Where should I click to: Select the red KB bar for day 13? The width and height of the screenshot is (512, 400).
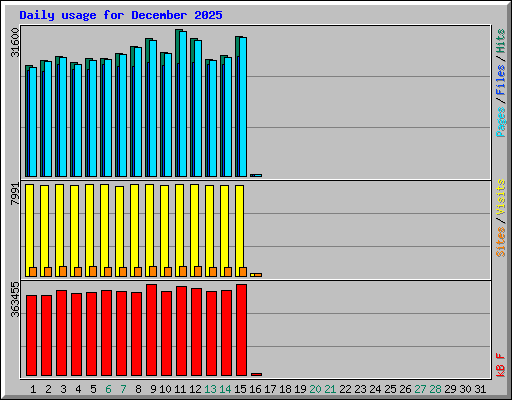pos(211,333)
